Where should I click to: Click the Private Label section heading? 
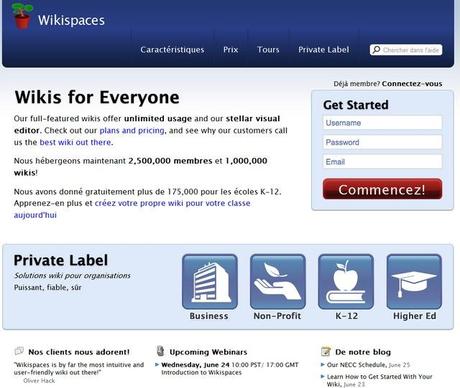(x=61, y=260)
